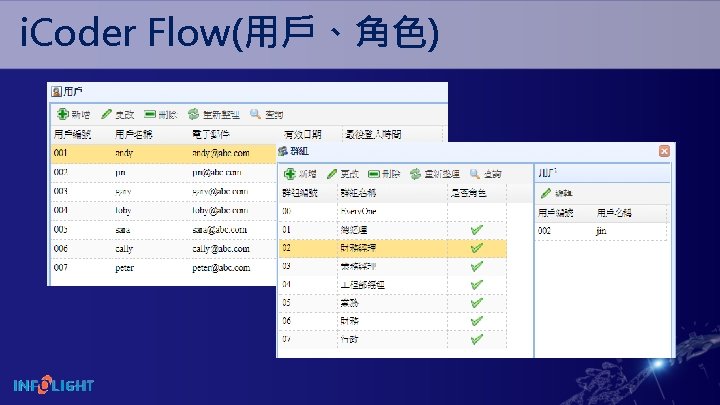The width and height of the screenshot is (720, 405).
Task: Toggle role checkmark for group 04
Action: [477, 285]
